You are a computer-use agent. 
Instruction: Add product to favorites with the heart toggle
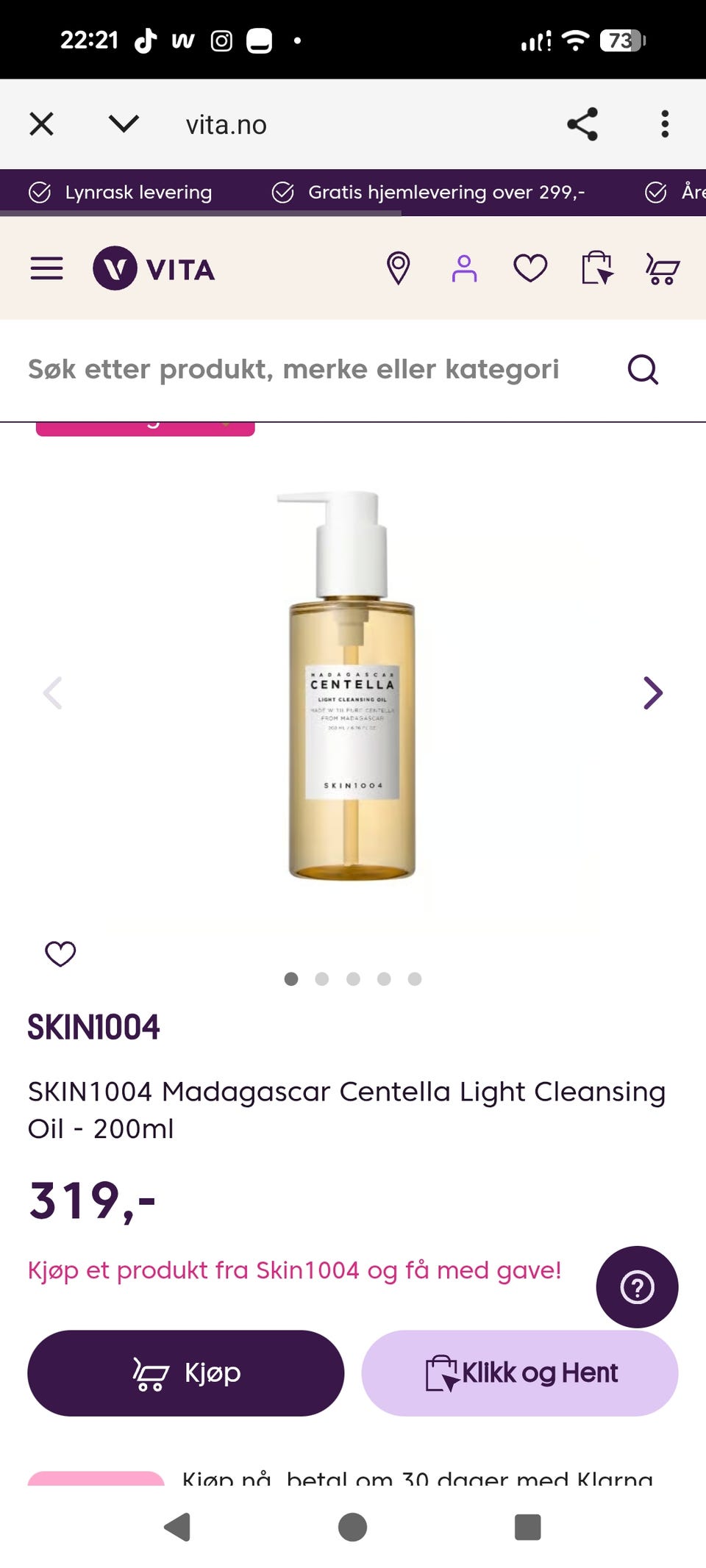[x=60, y=953]
